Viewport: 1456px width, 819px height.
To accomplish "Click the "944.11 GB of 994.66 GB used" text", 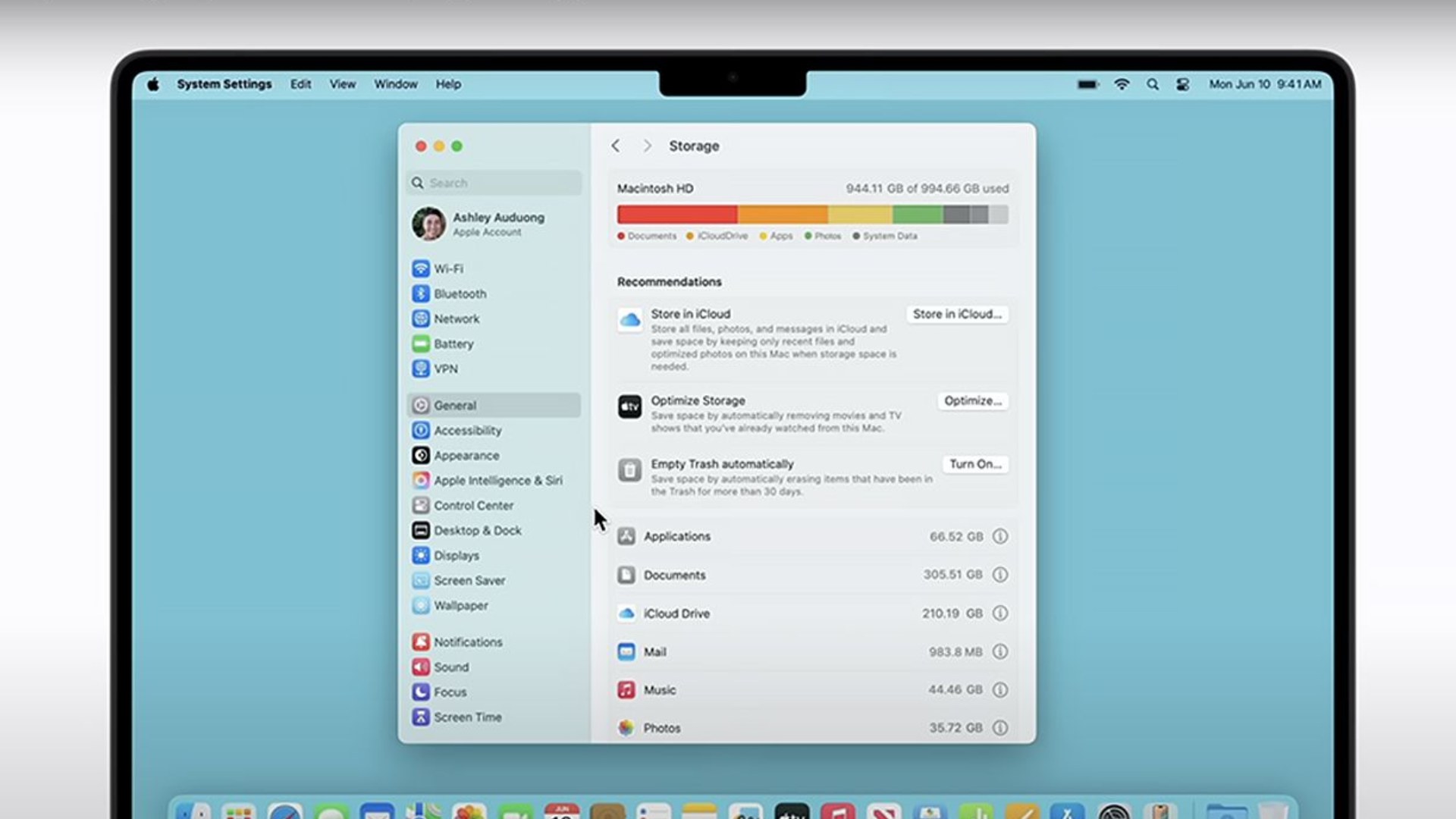I will pyautogui.click(x=927, y=188).
